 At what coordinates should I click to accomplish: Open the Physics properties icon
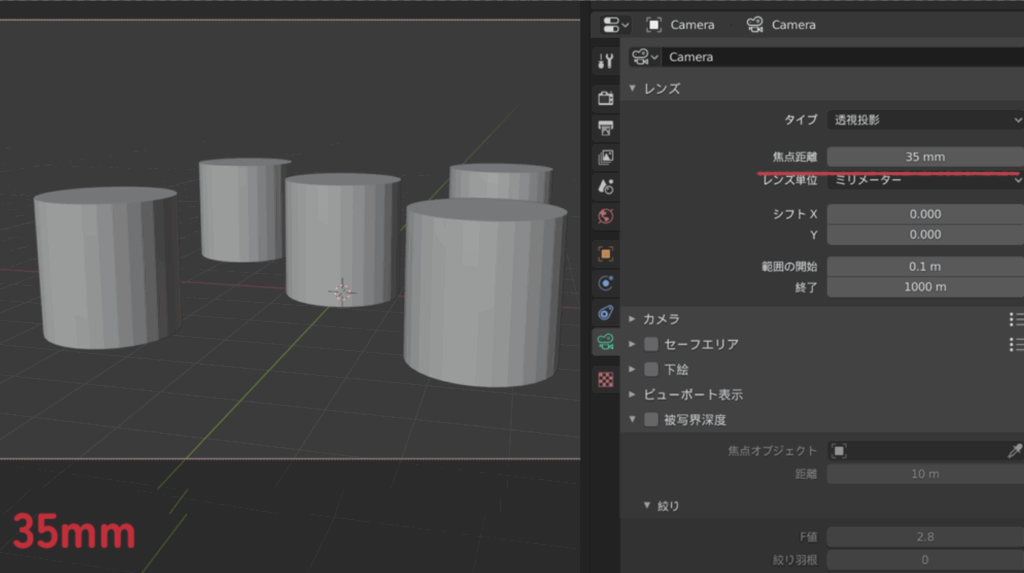pos(605,283)
